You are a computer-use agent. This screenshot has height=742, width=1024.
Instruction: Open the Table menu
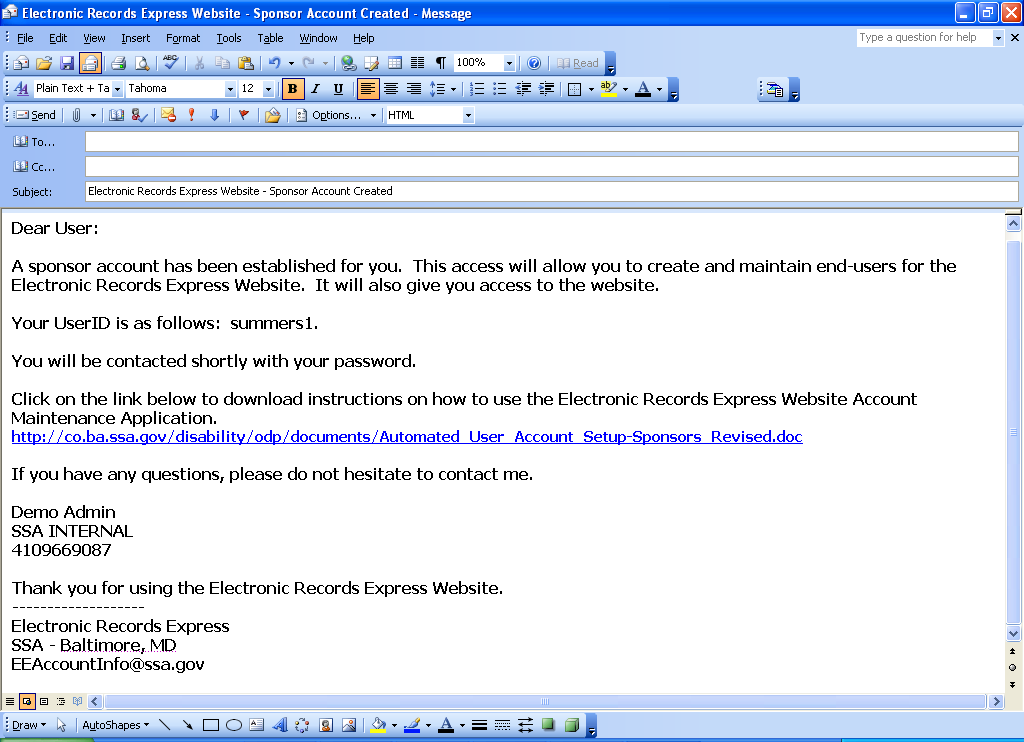[x=270, y=39]
